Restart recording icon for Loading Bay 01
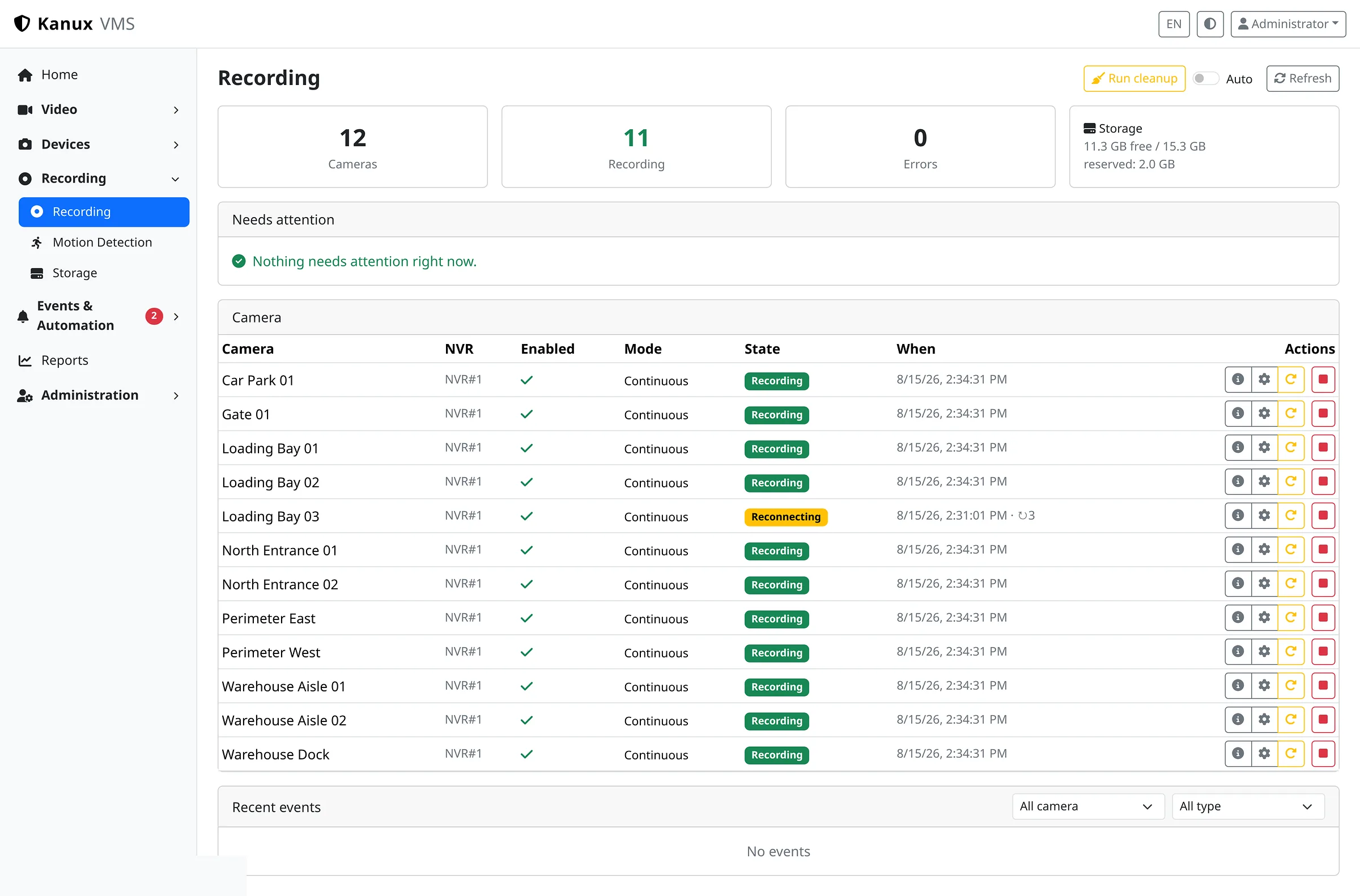The image size is (1360, 896). 1290,447
